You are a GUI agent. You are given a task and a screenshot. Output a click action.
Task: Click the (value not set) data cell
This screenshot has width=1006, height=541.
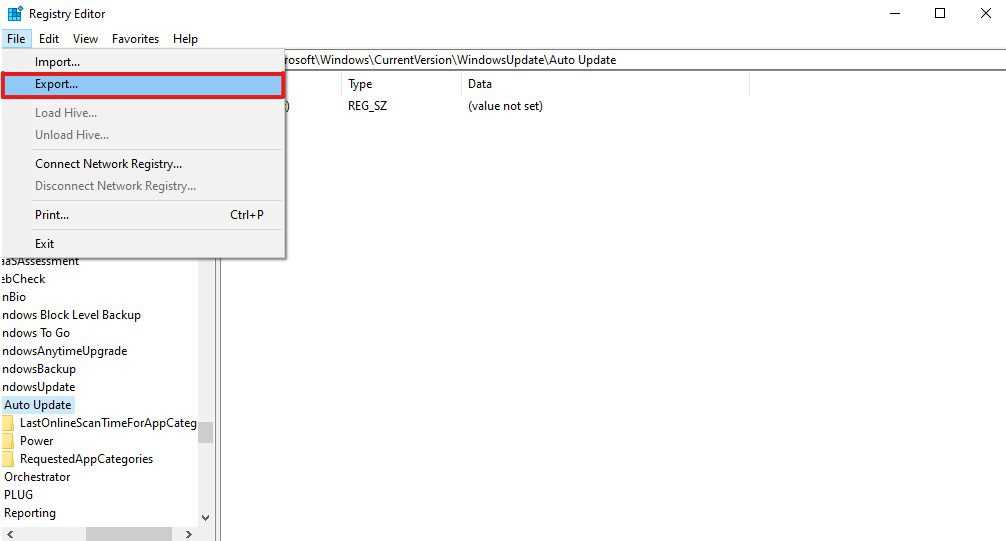(x=506, y=106)
